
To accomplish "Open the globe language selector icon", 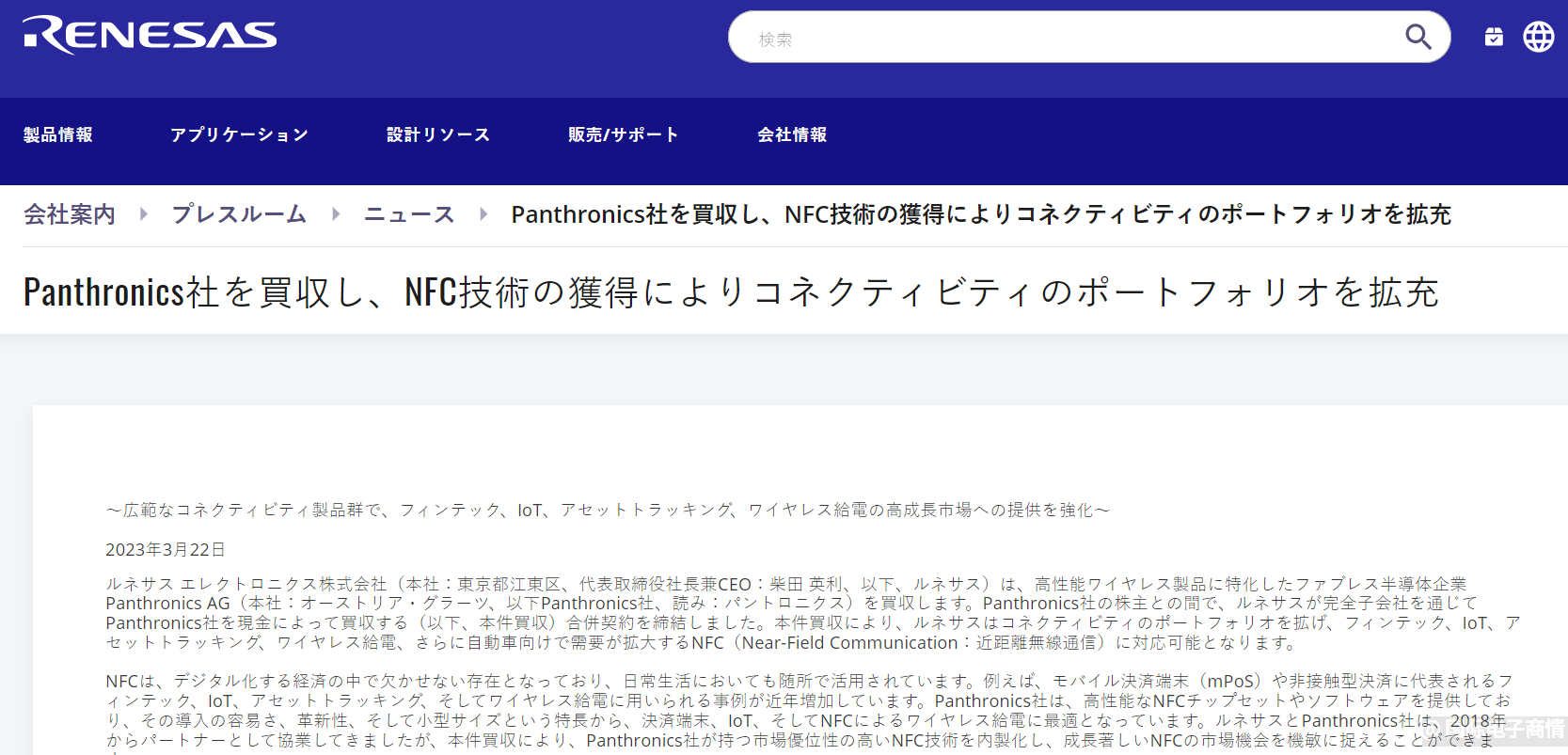I will (x=1539, y=37).
